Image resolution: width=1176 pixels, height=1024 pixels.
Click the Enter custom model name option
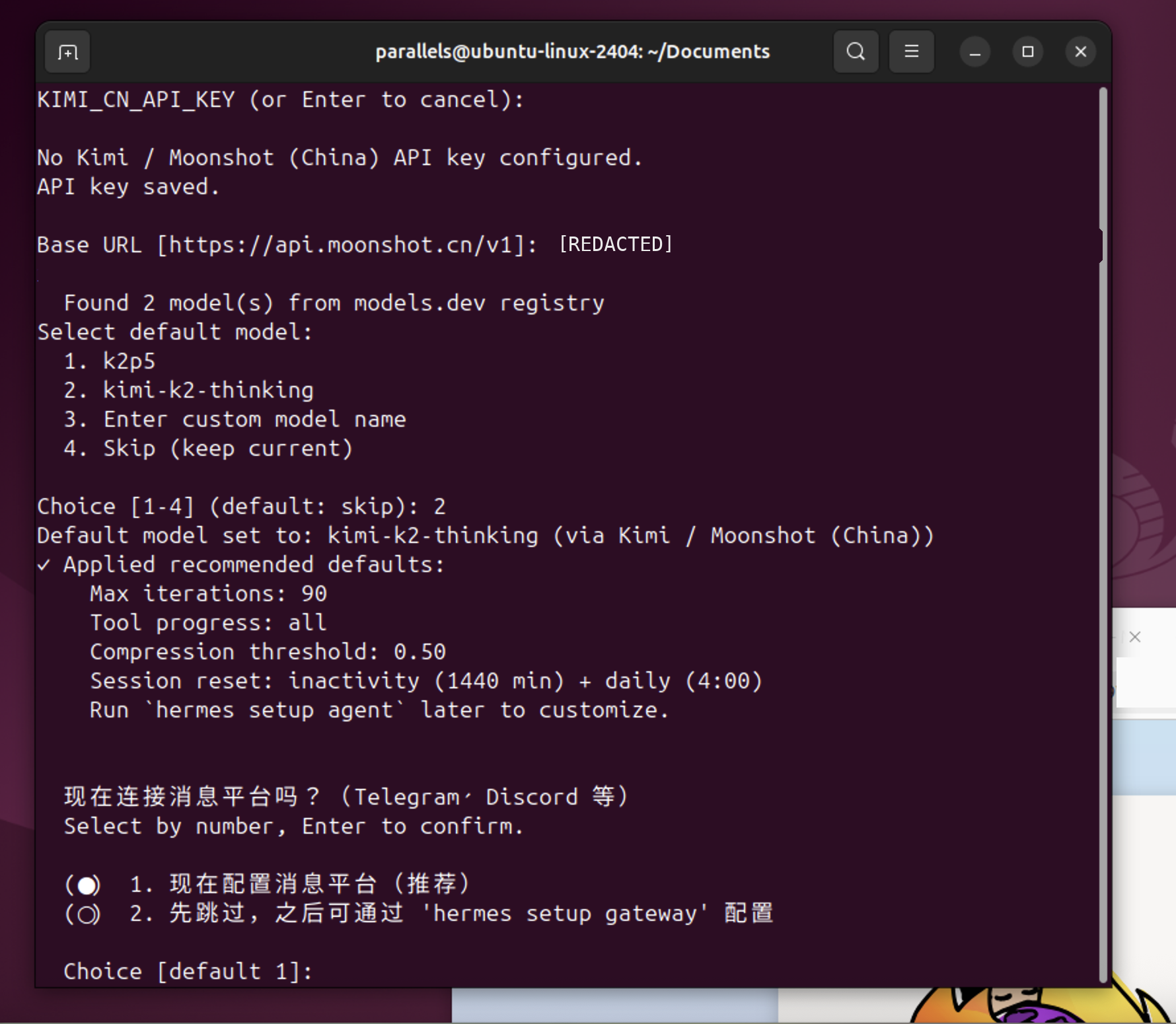pyautogui.click(x=254, y=420)
